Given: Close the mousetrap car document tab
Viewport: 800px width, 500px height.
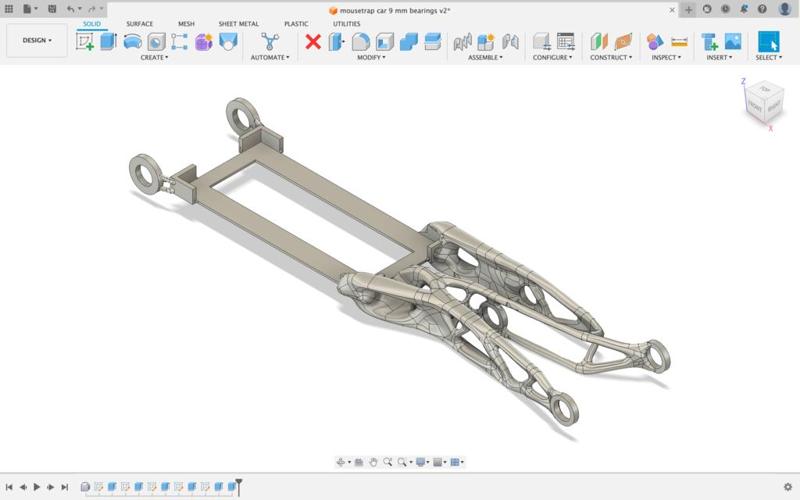Looking at the screenshot, I should (x=672, y=10).
